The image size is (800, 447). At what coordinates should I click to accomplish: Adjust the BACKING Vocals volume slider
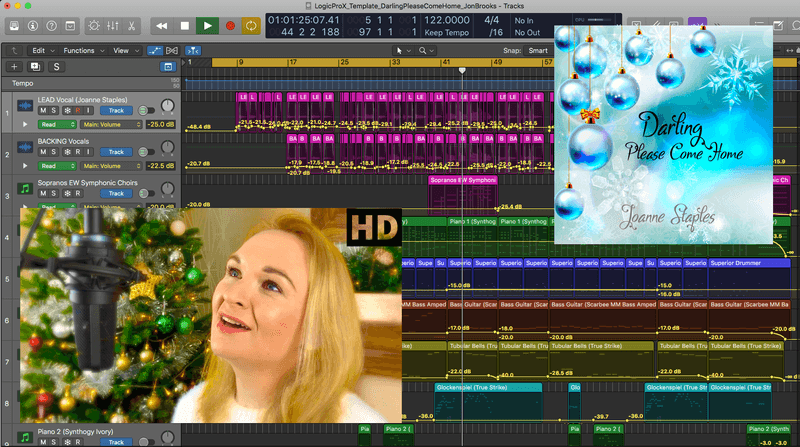146,152
